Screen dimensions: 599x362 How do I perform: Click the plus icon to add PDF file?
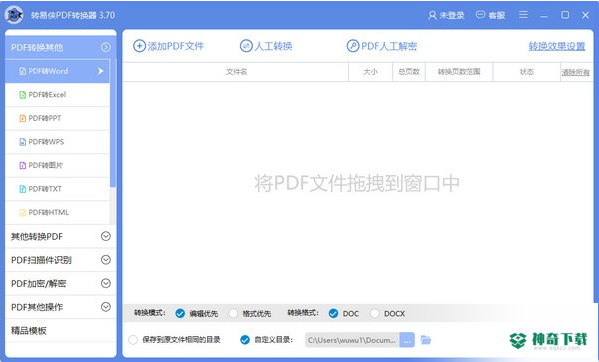139,46
